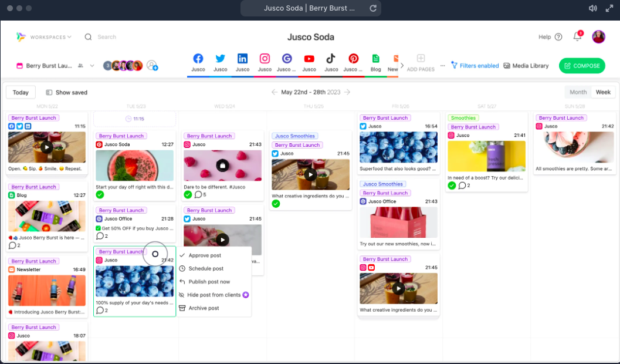Toggle the Filters enabled control
620x364 pixels.
[x=475, y=66]
